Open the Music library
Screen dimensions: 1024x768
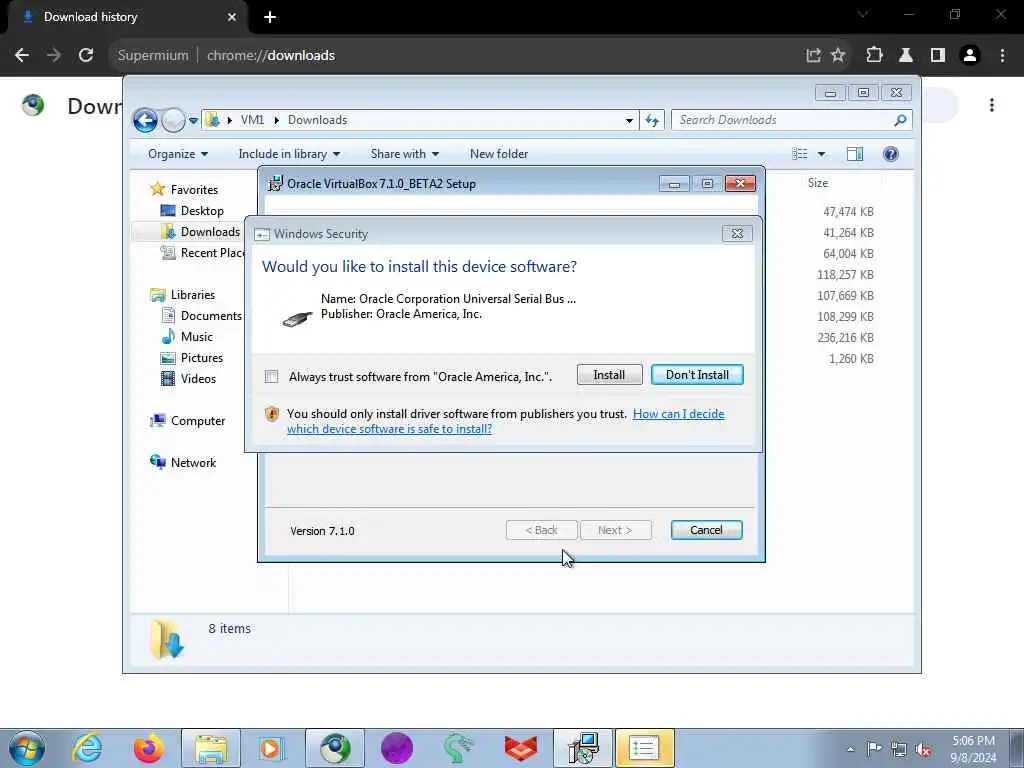197,337
